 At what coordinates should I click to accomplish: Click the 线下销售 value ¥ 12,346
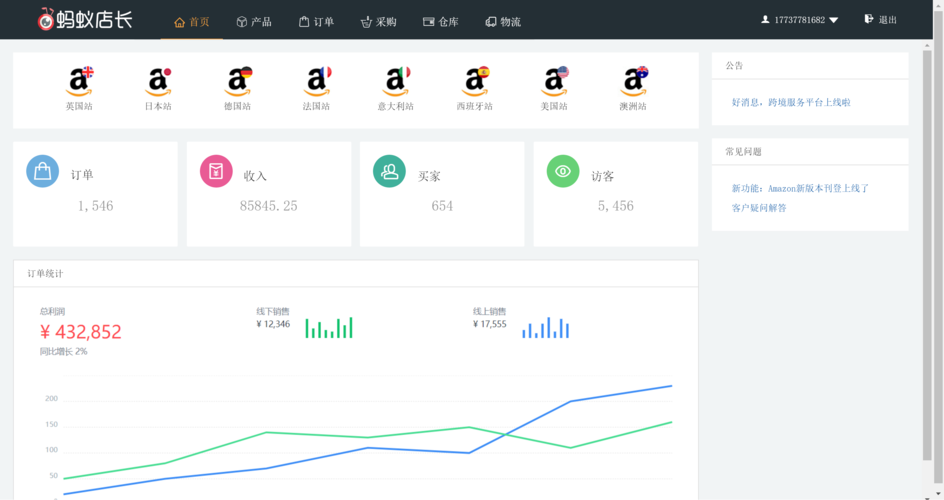pyautogui.click(x=273, y=324)
